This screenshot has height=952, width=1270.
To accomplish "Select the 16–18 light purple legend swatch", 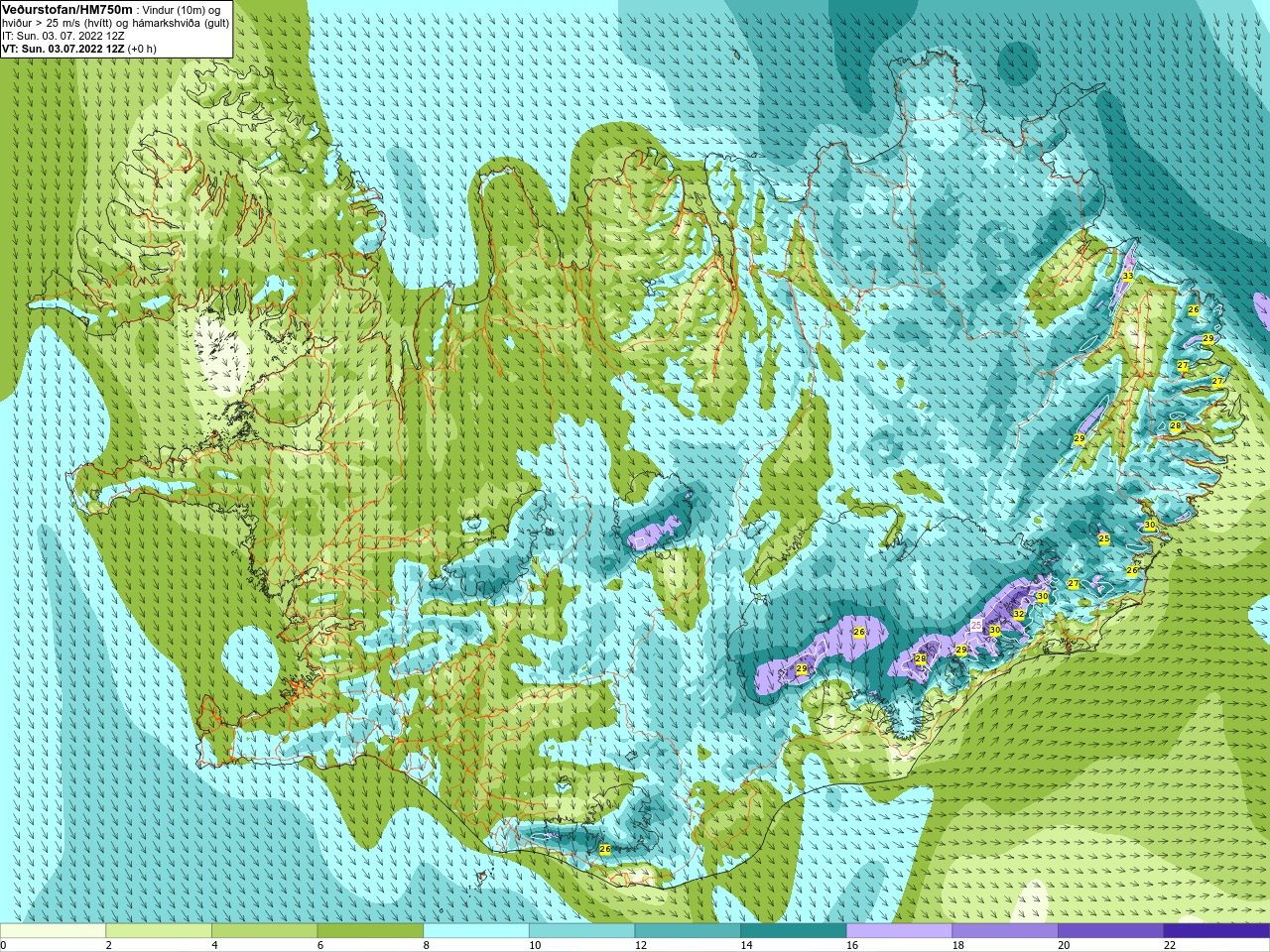I will point(899,930).
